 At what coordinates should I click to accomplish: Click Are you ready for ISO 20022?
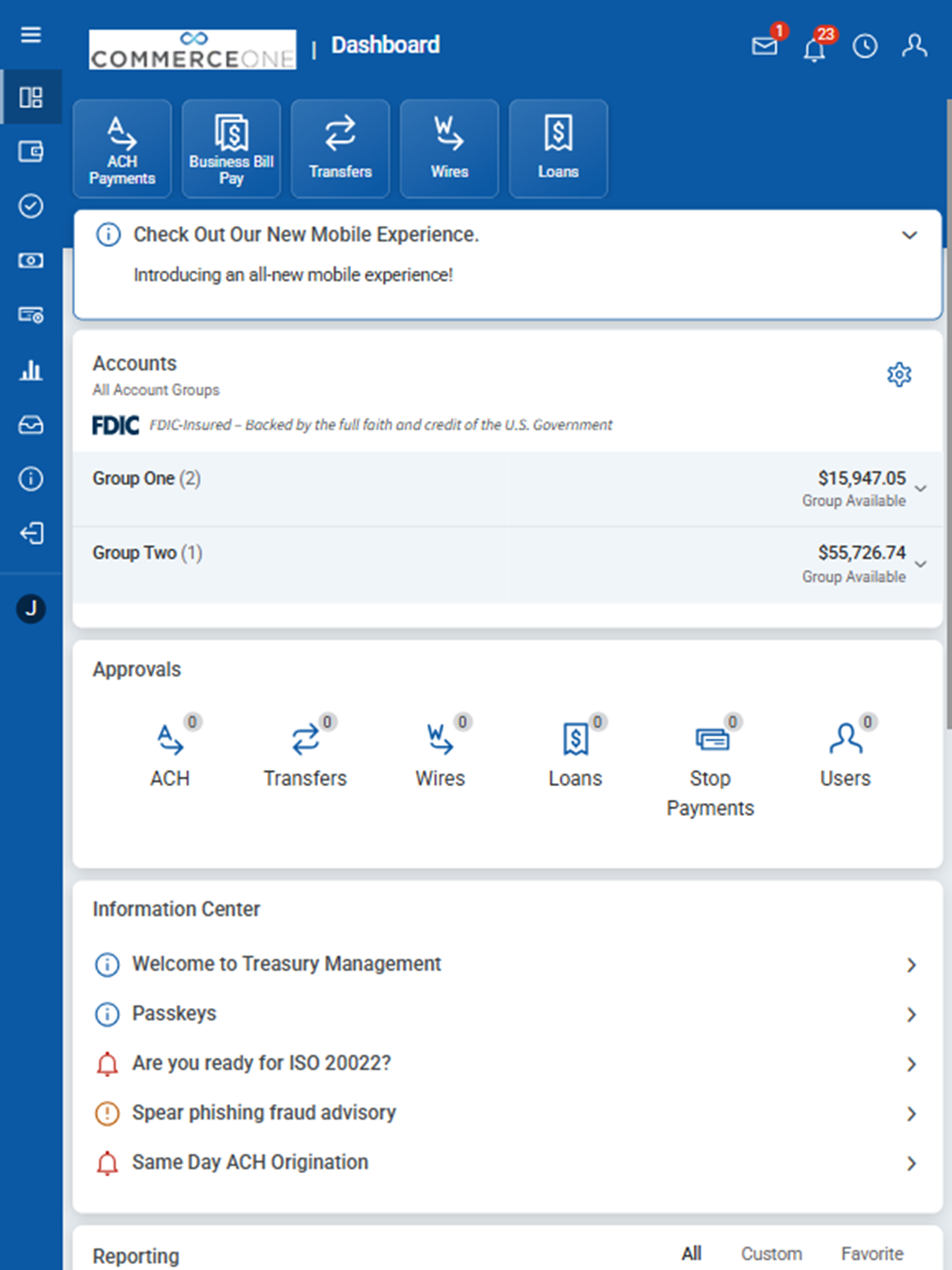coord(262,1063)
